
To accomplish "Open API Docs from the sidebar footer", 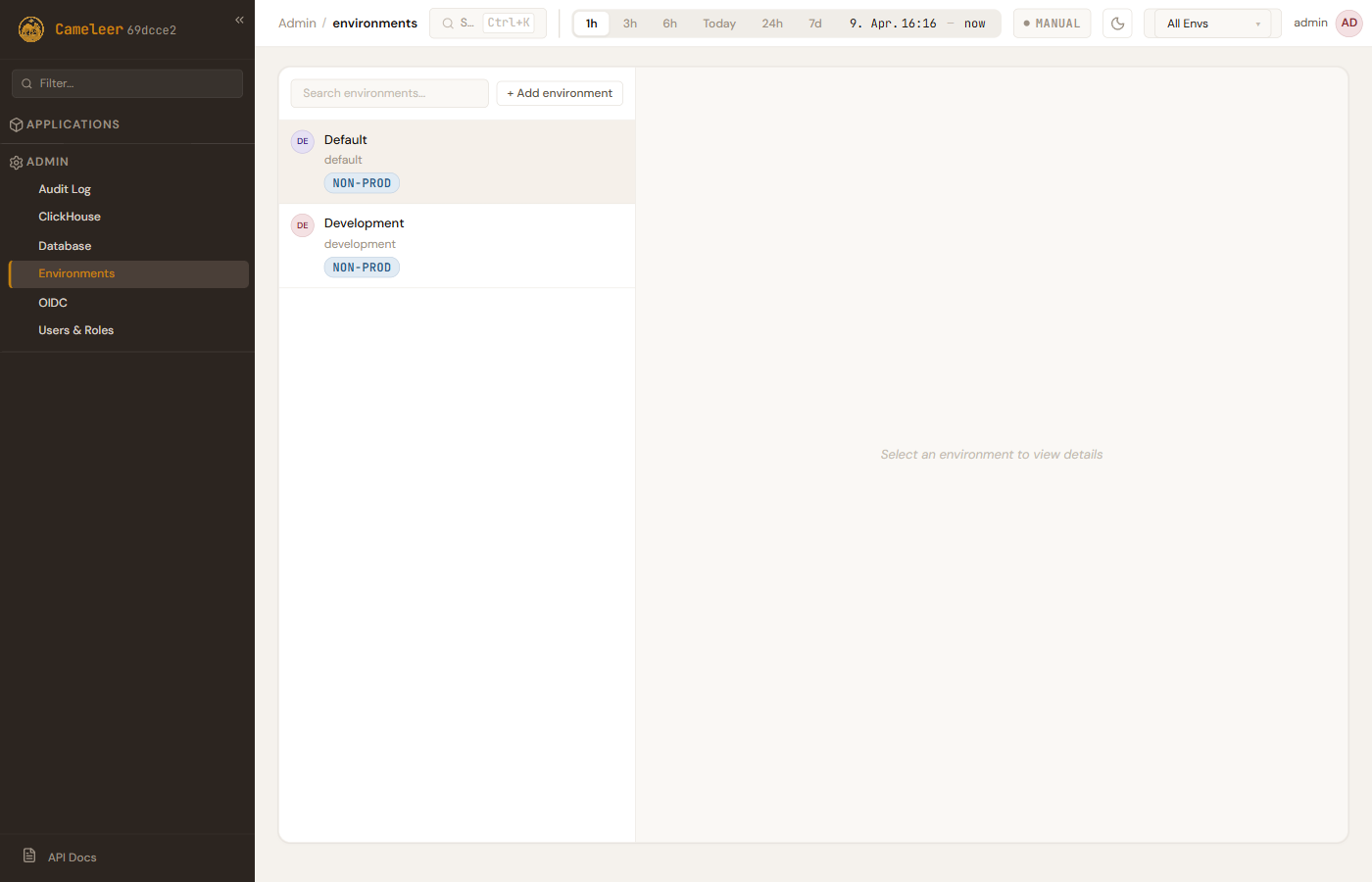I will point(72,857).
